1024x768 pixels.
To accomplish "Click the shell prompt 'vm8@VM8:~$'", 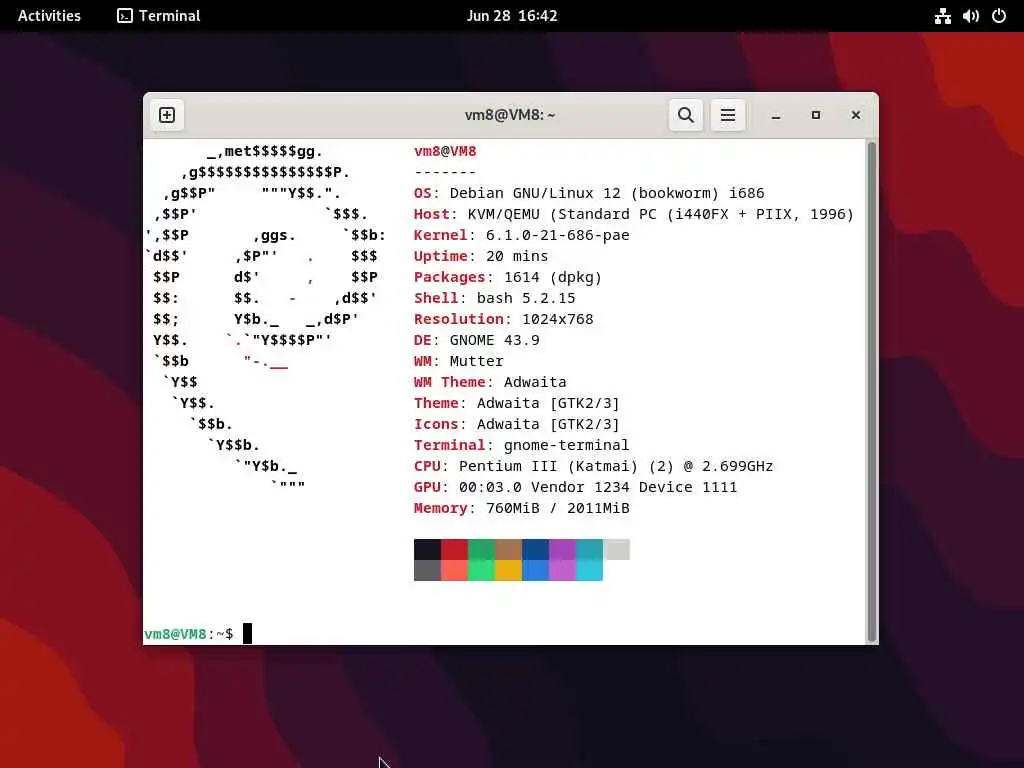I will (189, 634).
